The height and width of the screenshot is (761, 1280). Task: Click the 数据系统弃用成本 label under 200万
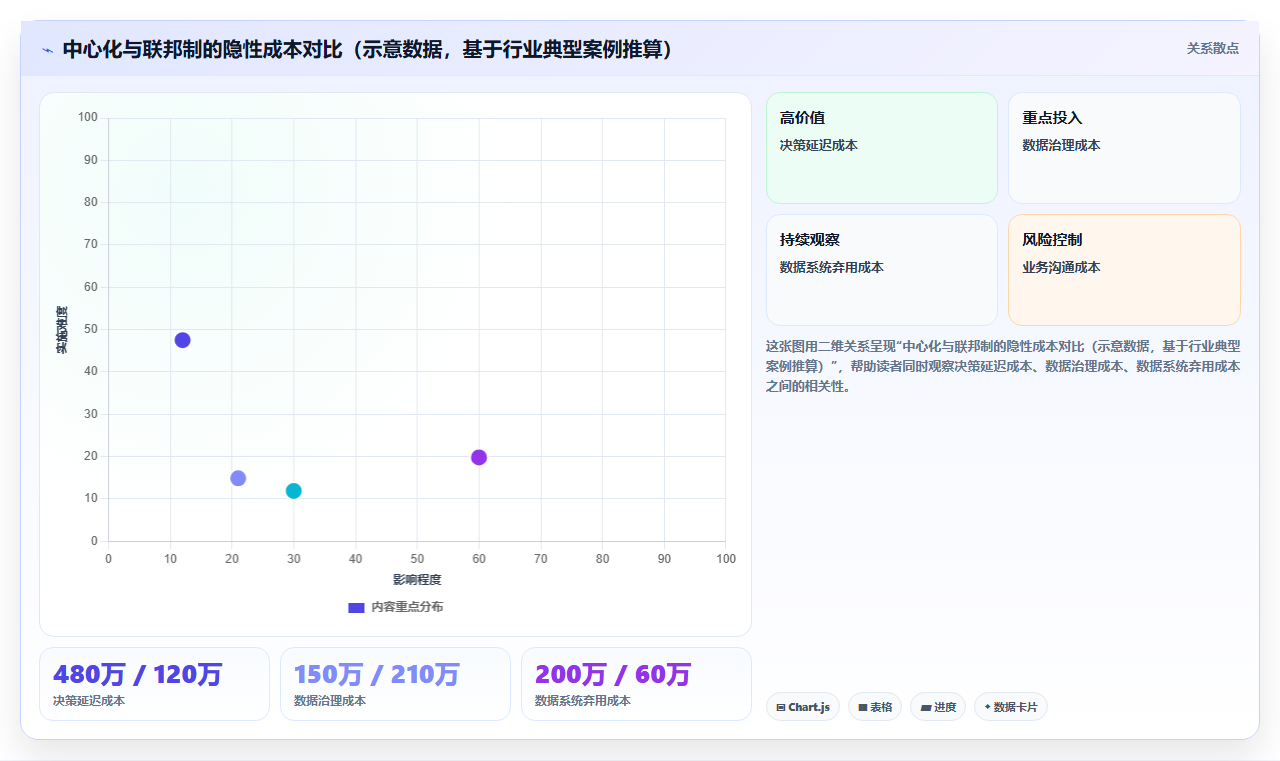pyautogui.click(x=583, y=701)
